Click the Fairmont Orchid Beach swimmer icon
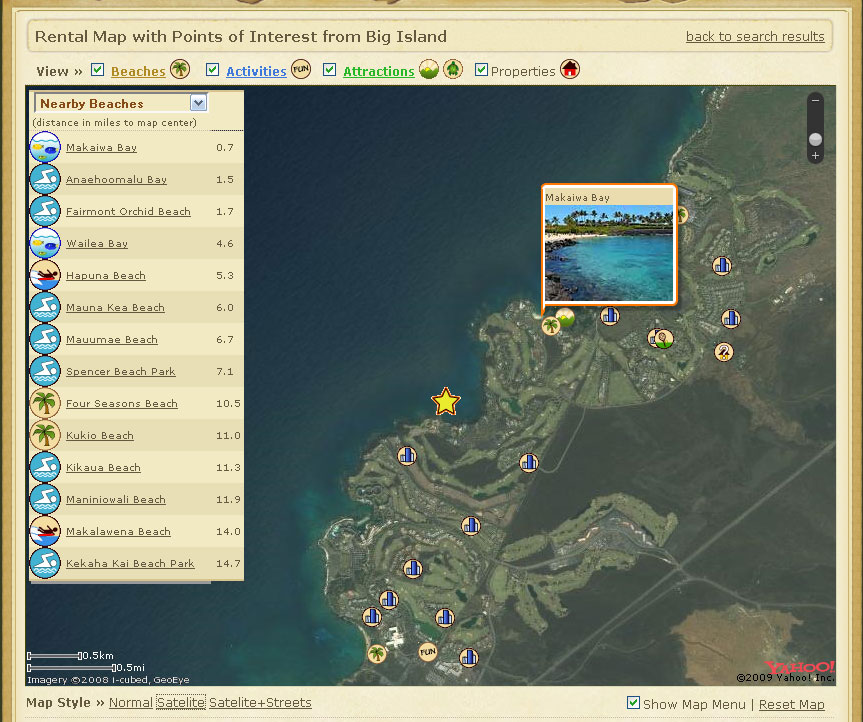The width and height of the screenshot is (863, 722). click(x=45, y=211)
